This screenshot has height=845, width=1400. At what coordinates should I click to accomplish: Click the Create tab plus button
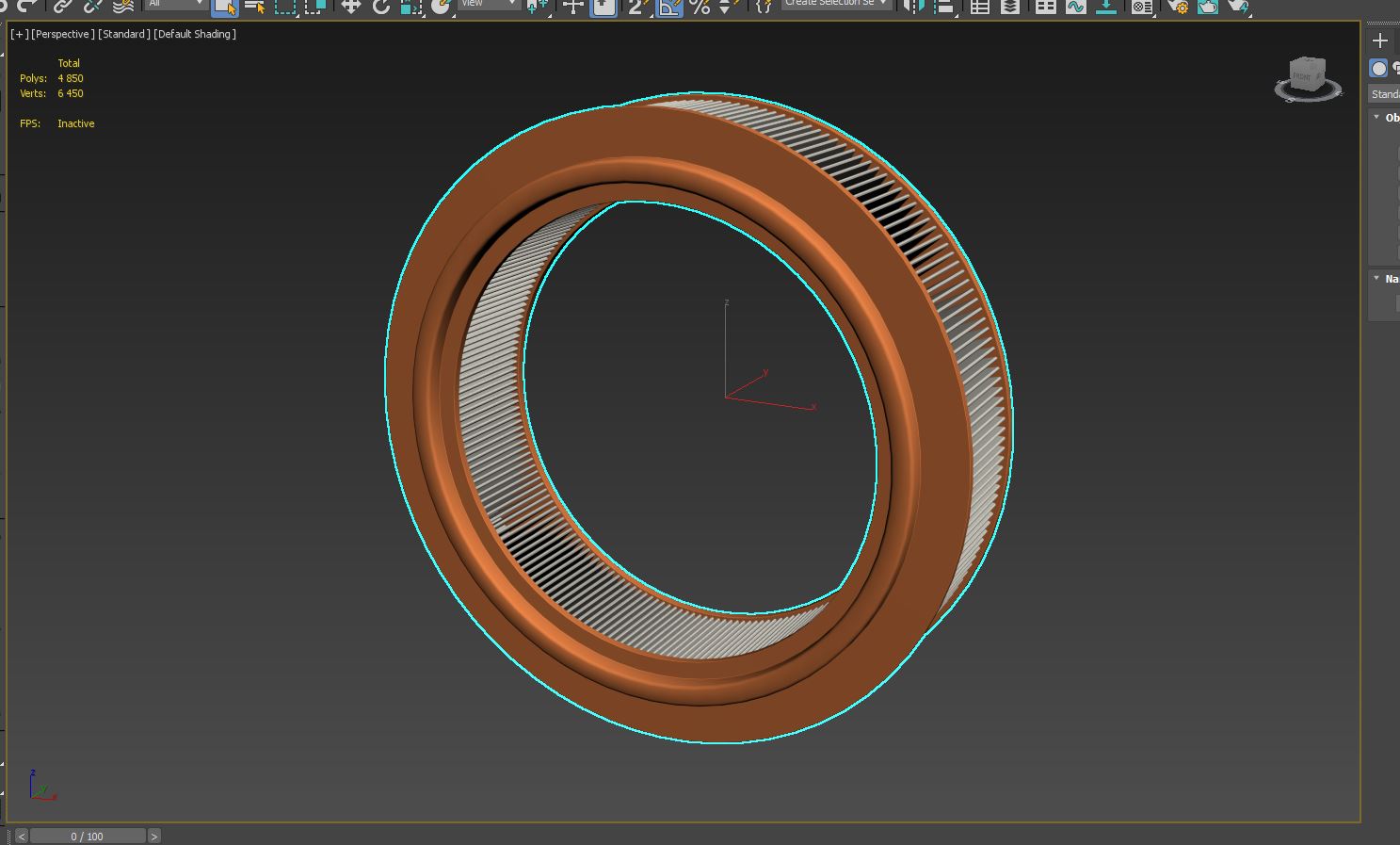coord(1380,41)
